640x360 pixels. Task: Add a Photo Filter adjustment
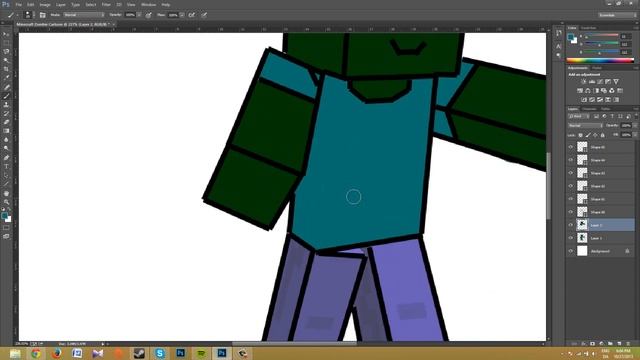pos(604,91)
